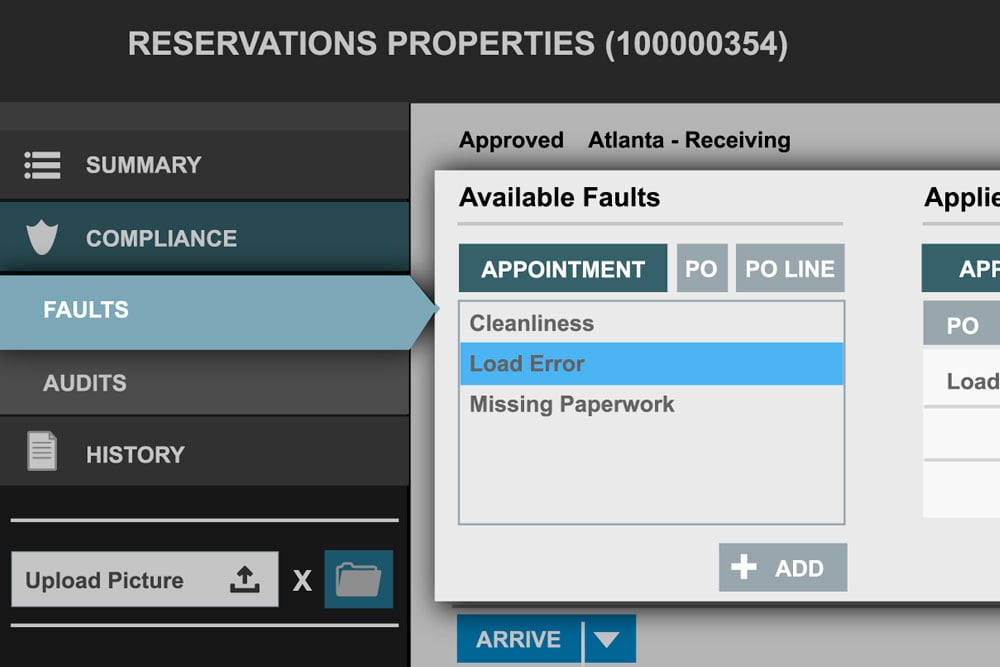This screenshot has width=1000, height=667.
Task: Select Compliance in the sidebar
Action: 161,238
